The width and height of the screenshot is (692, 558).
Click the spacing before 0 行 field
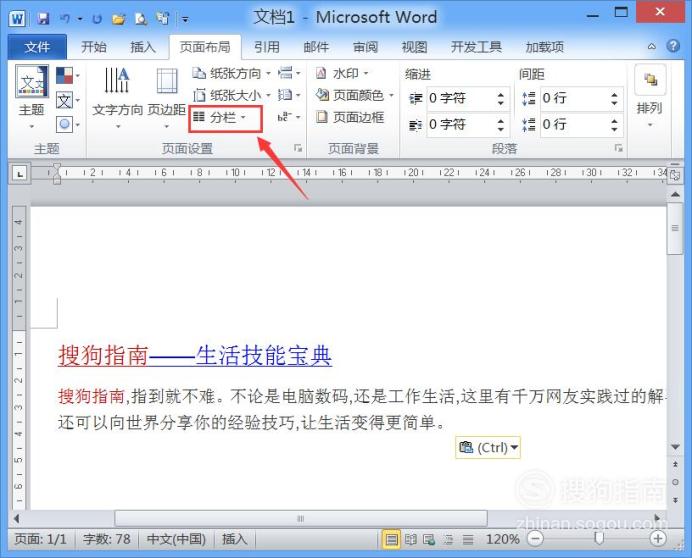click(x=574, y=98)
